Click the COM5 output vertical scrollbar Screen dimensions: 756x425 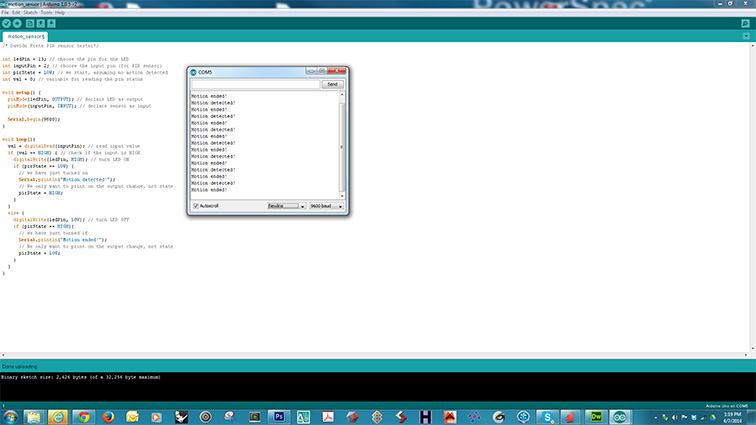(x=342, y=147)
